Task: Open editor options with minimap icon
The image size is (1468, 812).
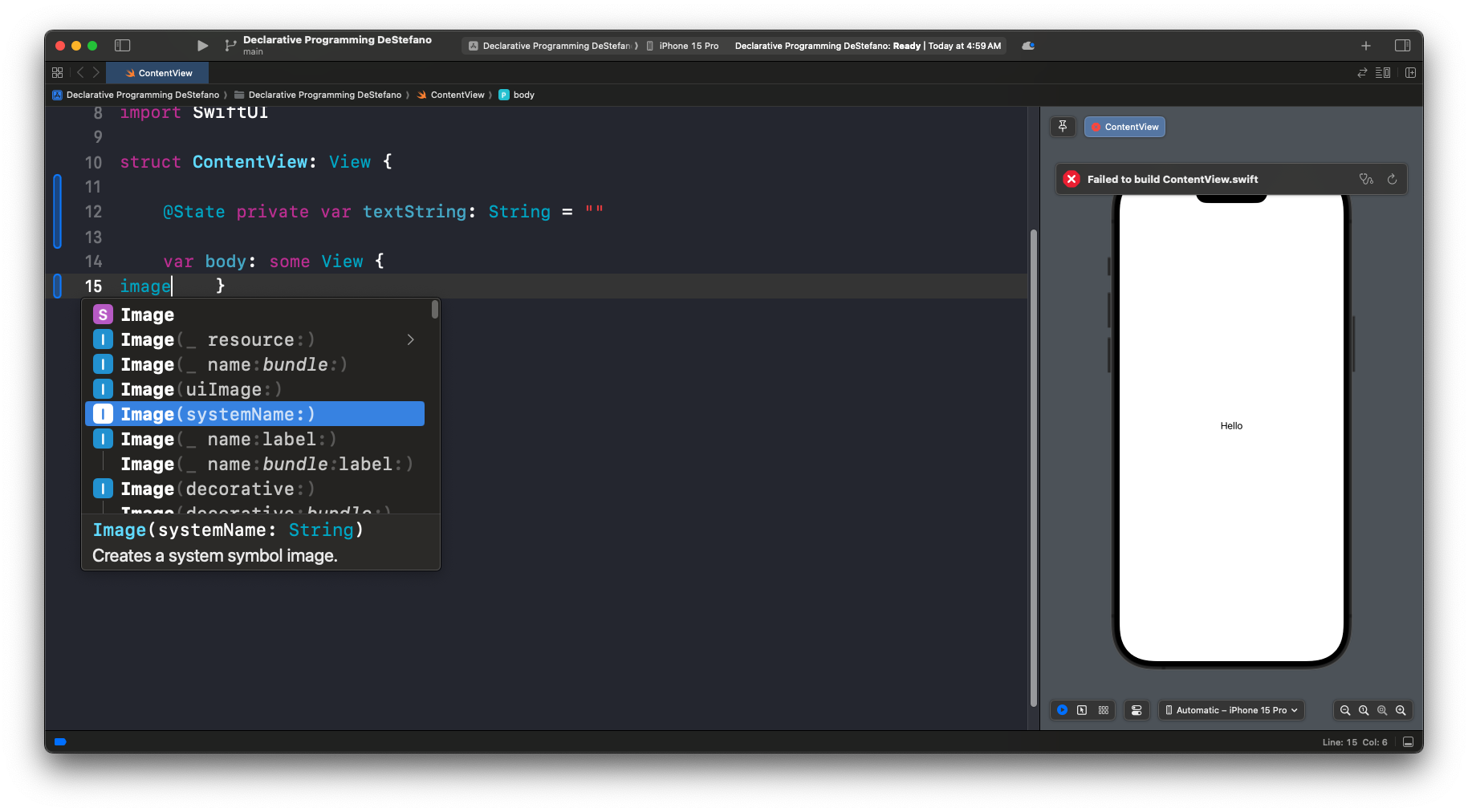Action: (x=1383, y=73)
